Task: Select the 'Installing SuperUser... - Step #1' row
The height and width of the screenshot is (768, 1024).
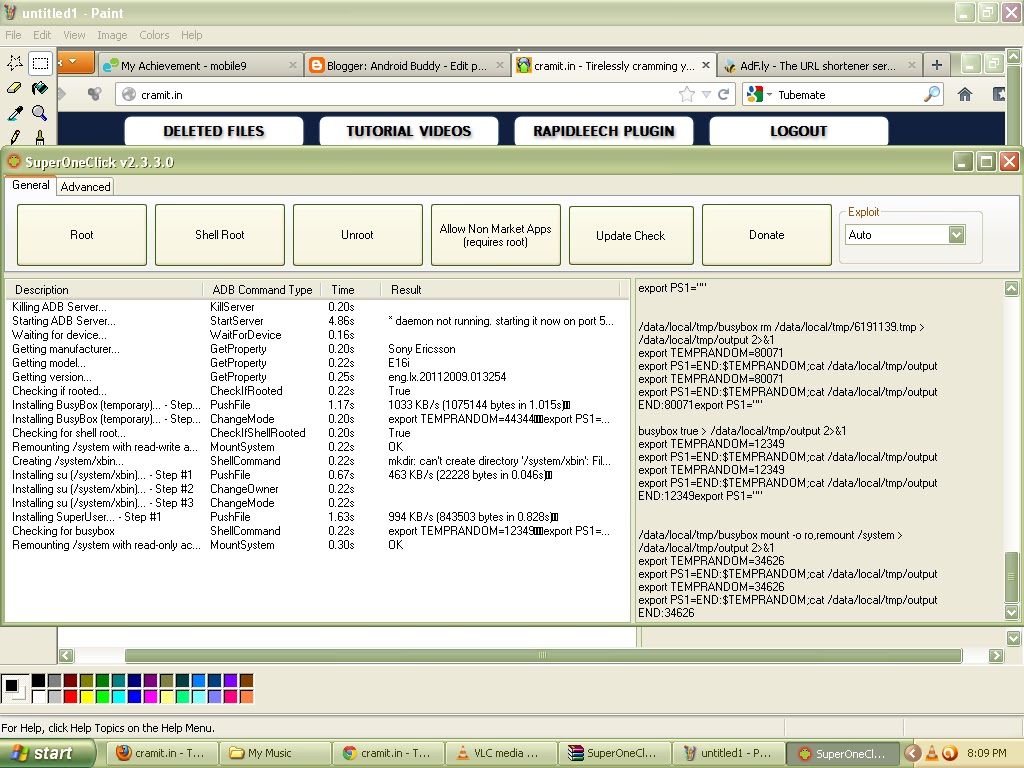Action: 316,517
